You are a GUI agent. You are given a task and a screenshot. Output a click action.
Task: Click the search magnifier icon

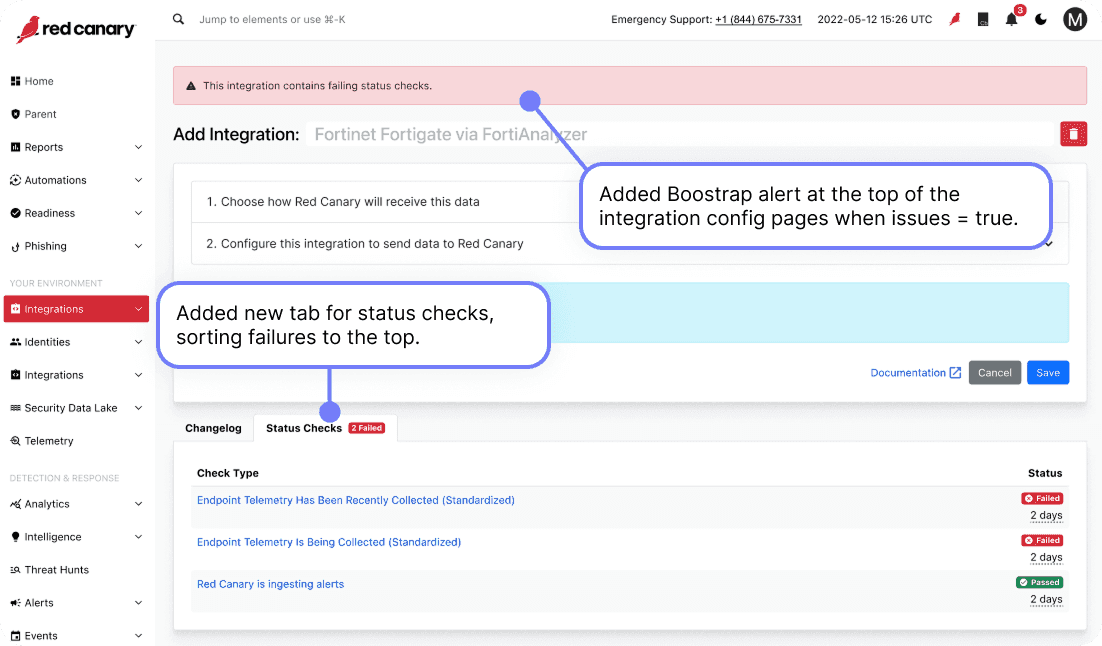[x=179, y=19]
